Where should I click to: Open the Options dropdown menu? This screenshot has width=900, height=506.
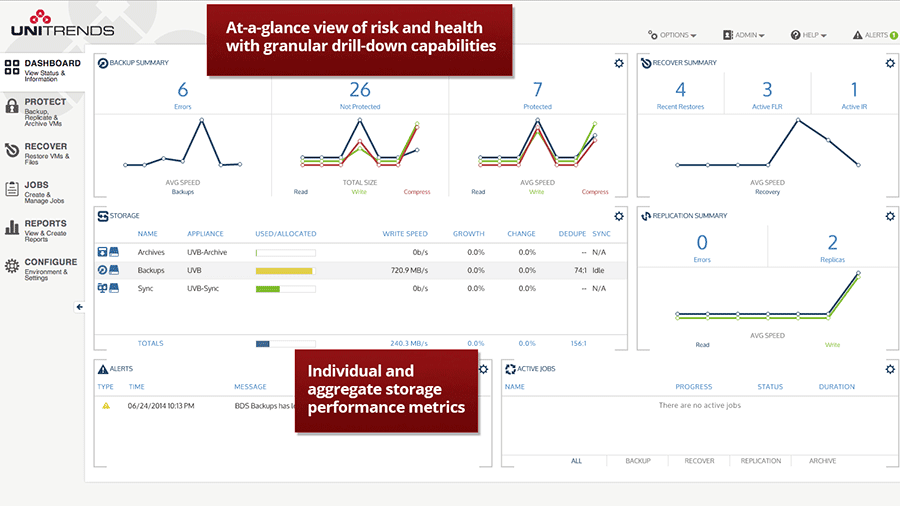coord(672,35)
